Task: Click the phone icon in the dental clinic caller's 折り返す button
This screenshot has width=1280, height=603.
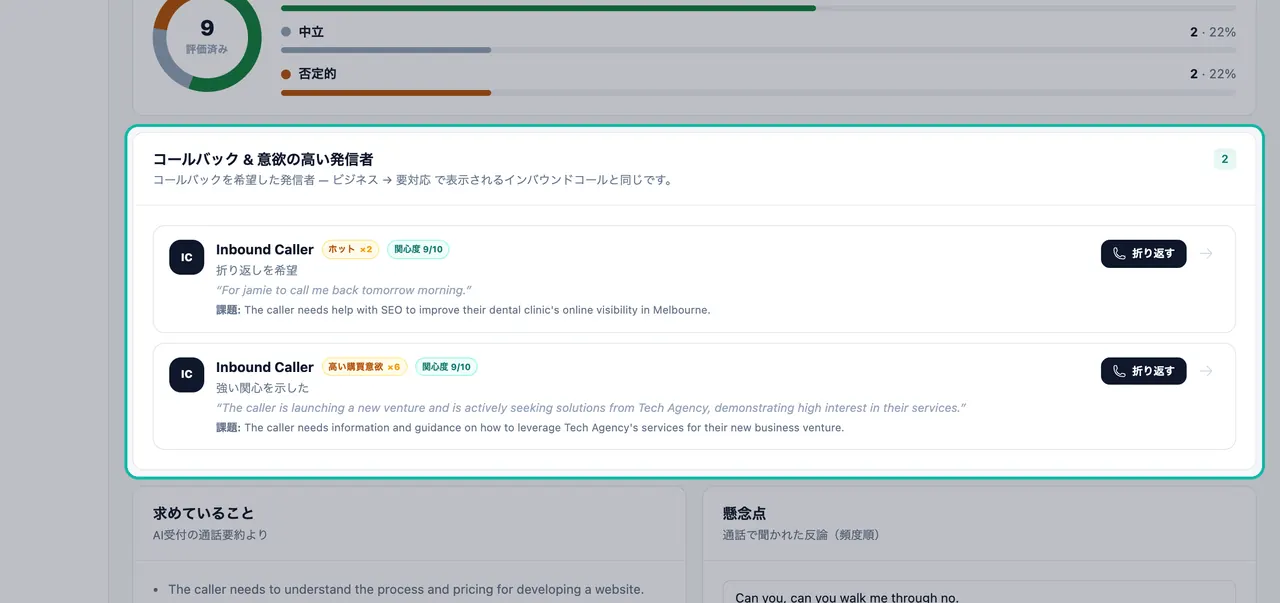Action: [x=1119, y=254]
